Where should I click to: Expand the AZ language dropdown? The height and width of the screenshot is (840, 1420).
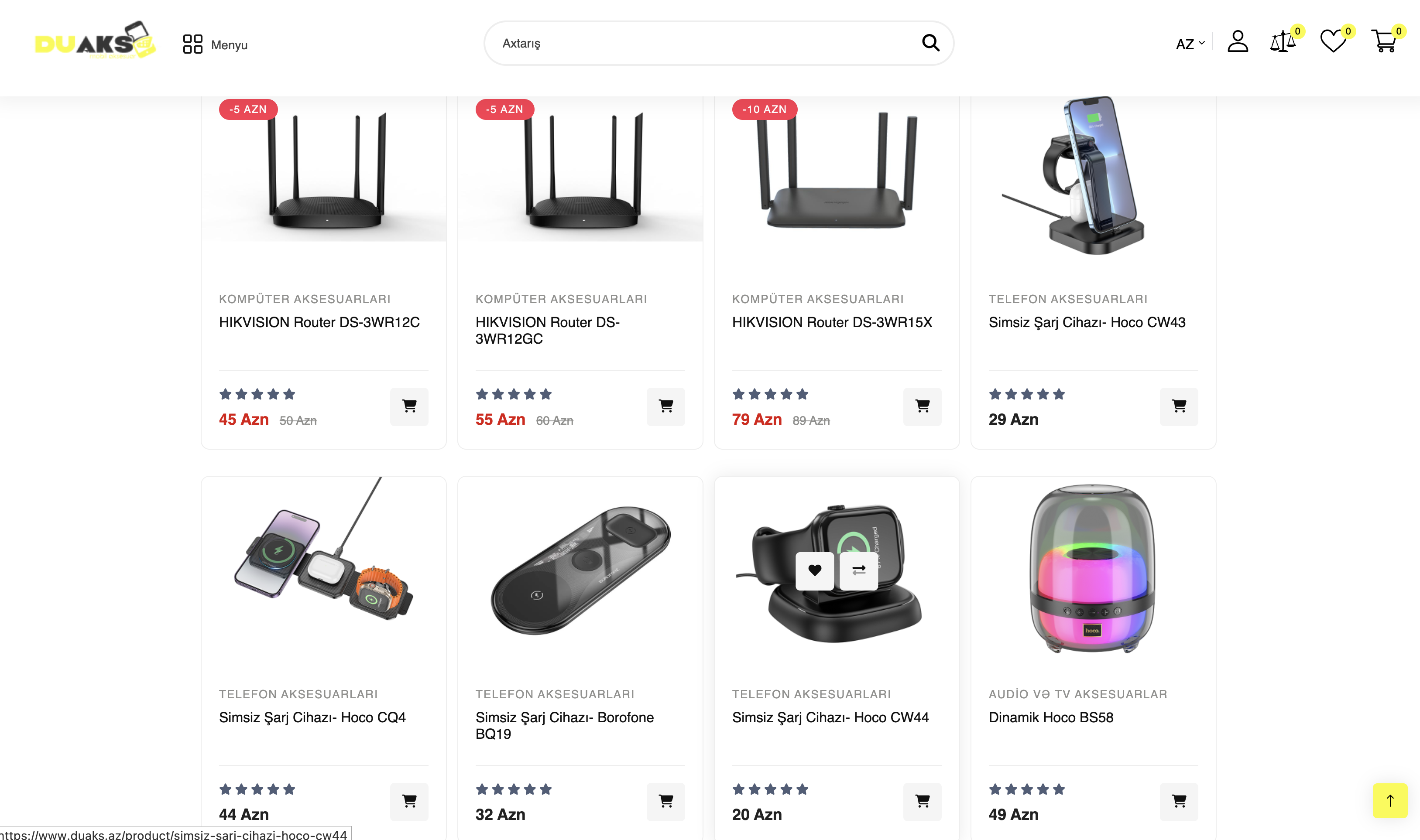(x=1190, y=44)
